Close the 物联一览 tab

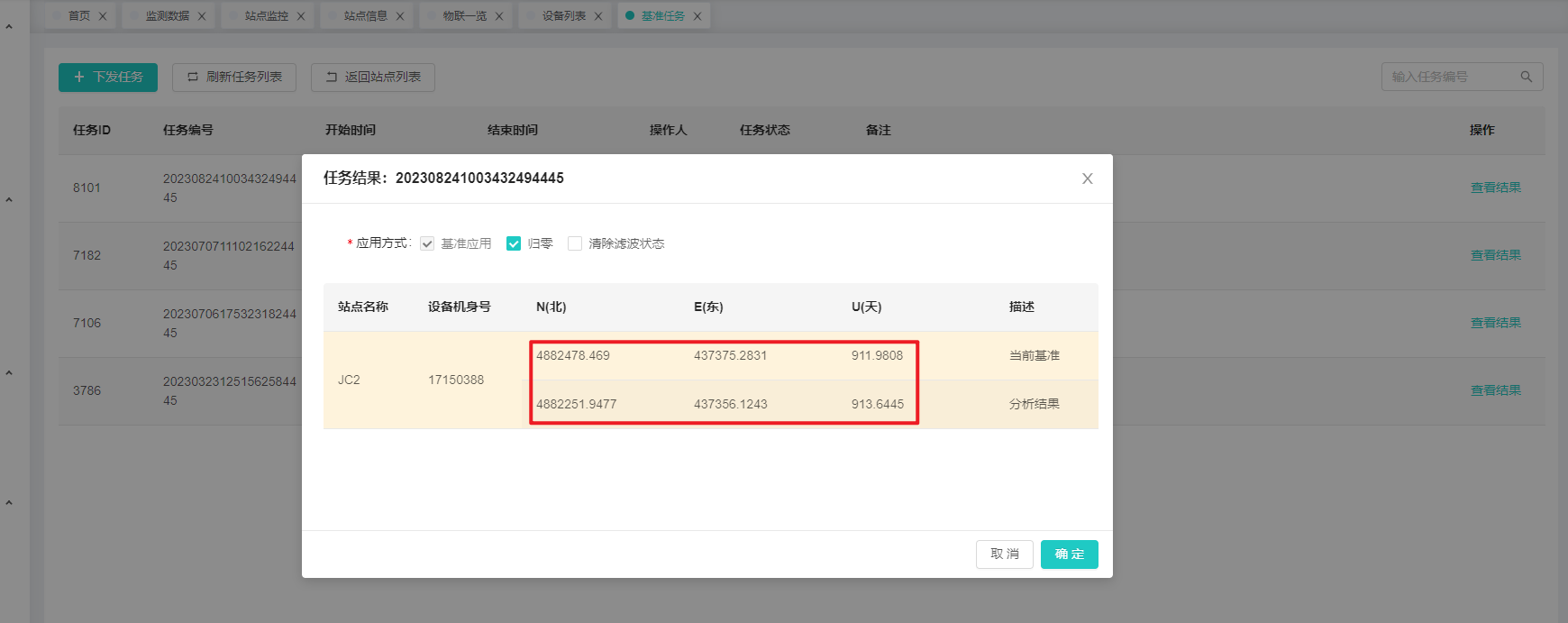coord(499,16)
